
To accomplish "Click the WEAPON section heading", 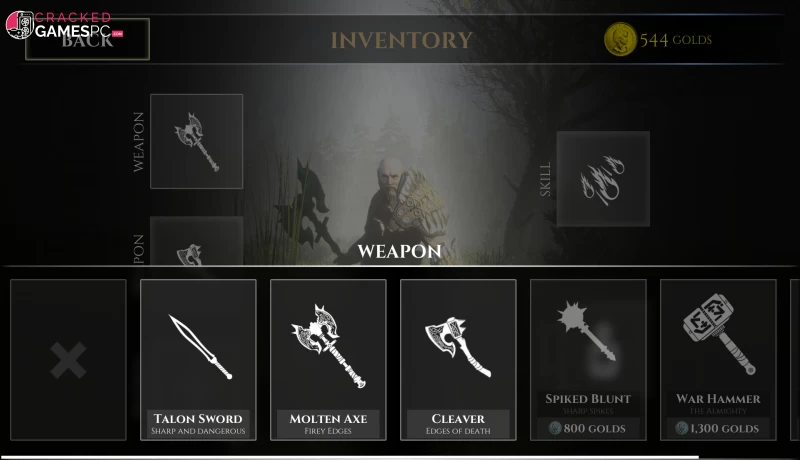I will click(x=399, y=251).
